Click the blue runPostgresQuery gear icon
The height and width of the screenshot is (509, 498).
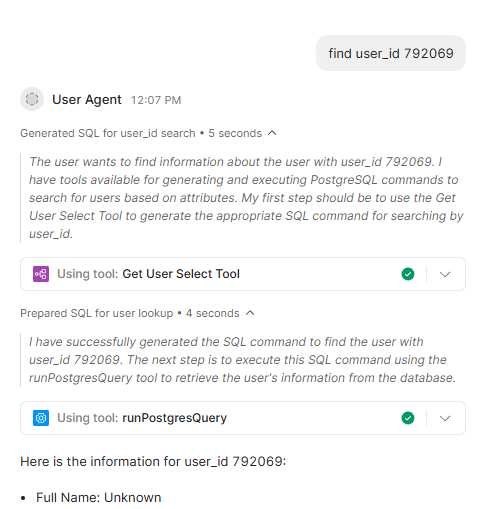[x=41, y=418]
